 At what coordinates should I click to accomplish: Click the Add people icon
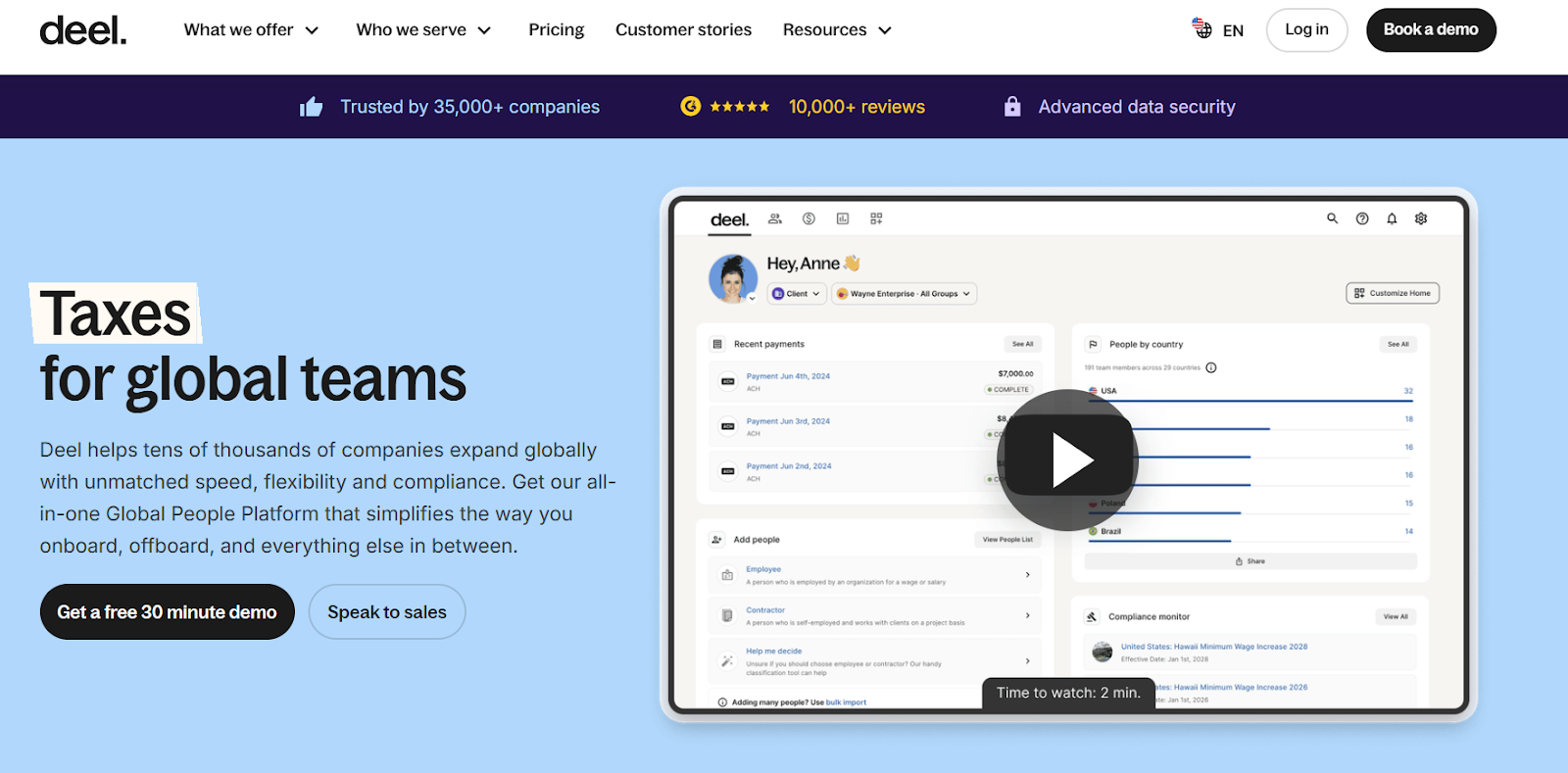[x=717, y=540]
